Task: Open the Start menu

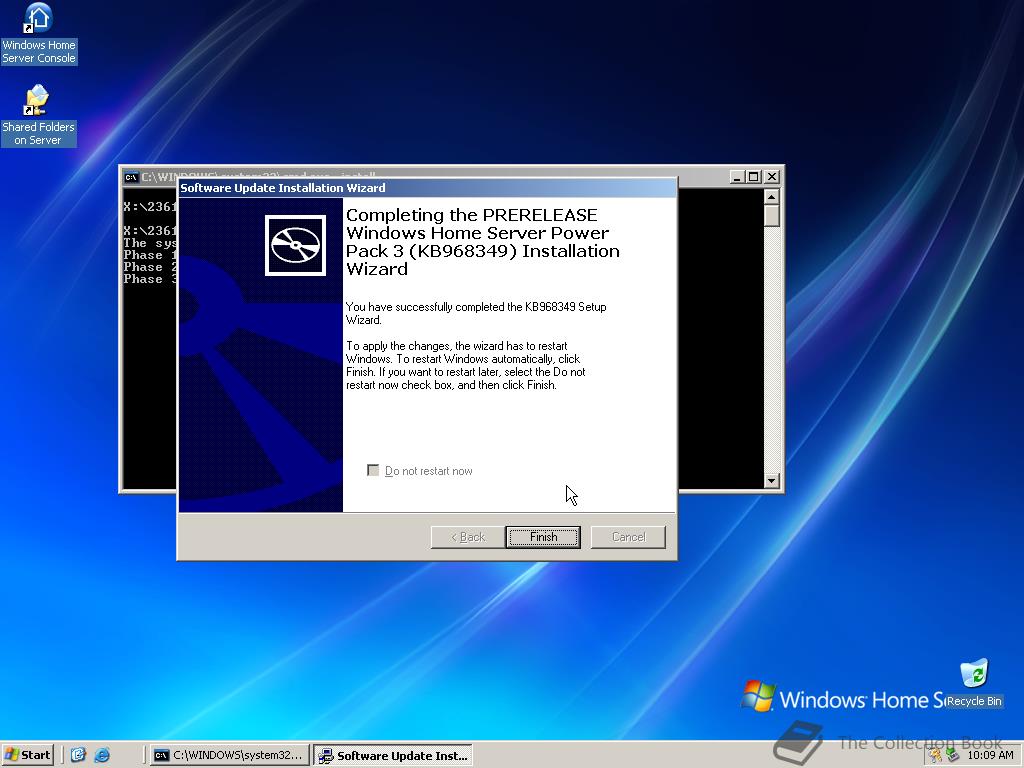Action: 27,755
